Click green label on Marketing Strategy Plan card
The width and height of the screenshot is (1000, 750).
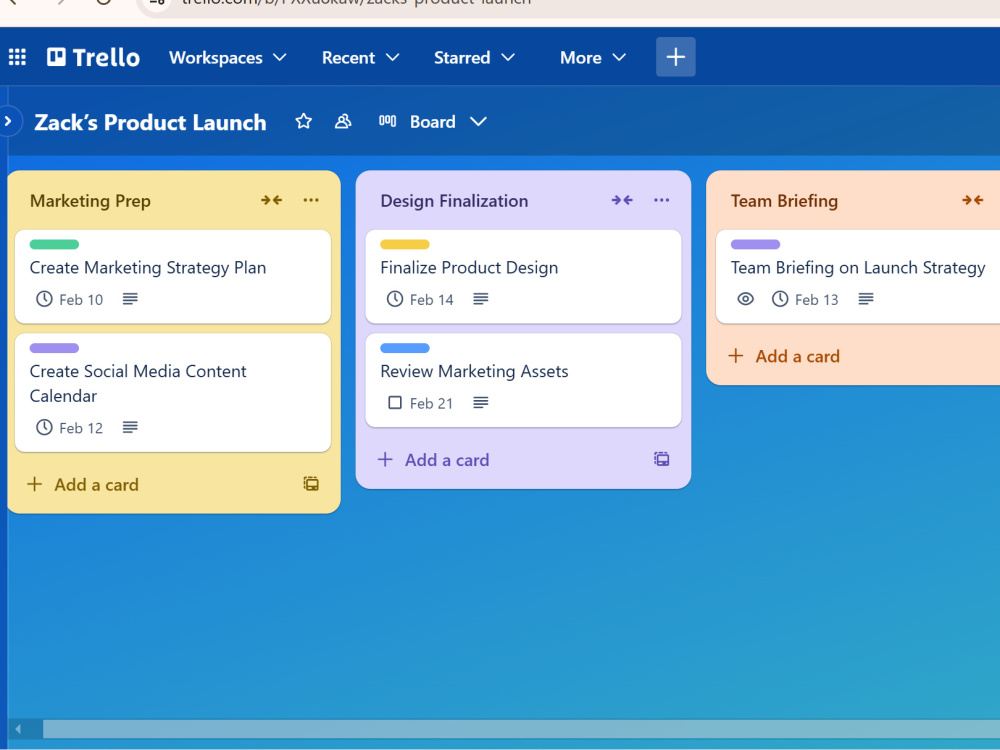tap(54, 244)
